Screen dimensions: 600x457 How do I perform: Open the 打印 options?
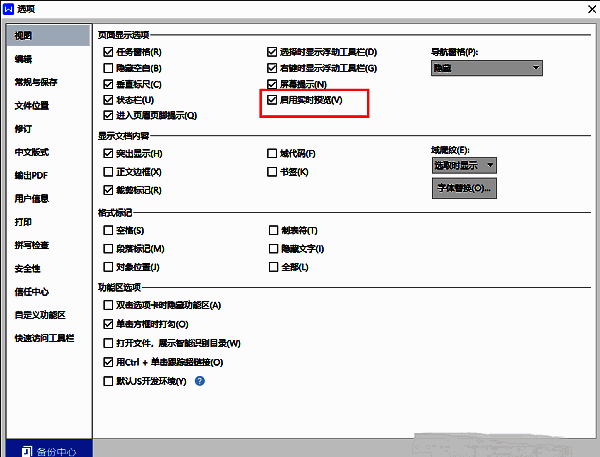point(23,222)
